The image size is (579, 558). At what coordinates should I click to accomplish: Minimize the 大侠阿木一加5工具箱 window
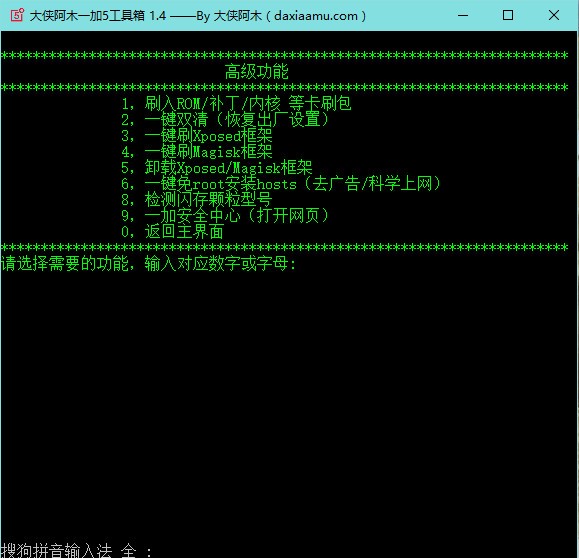(463, 16)
